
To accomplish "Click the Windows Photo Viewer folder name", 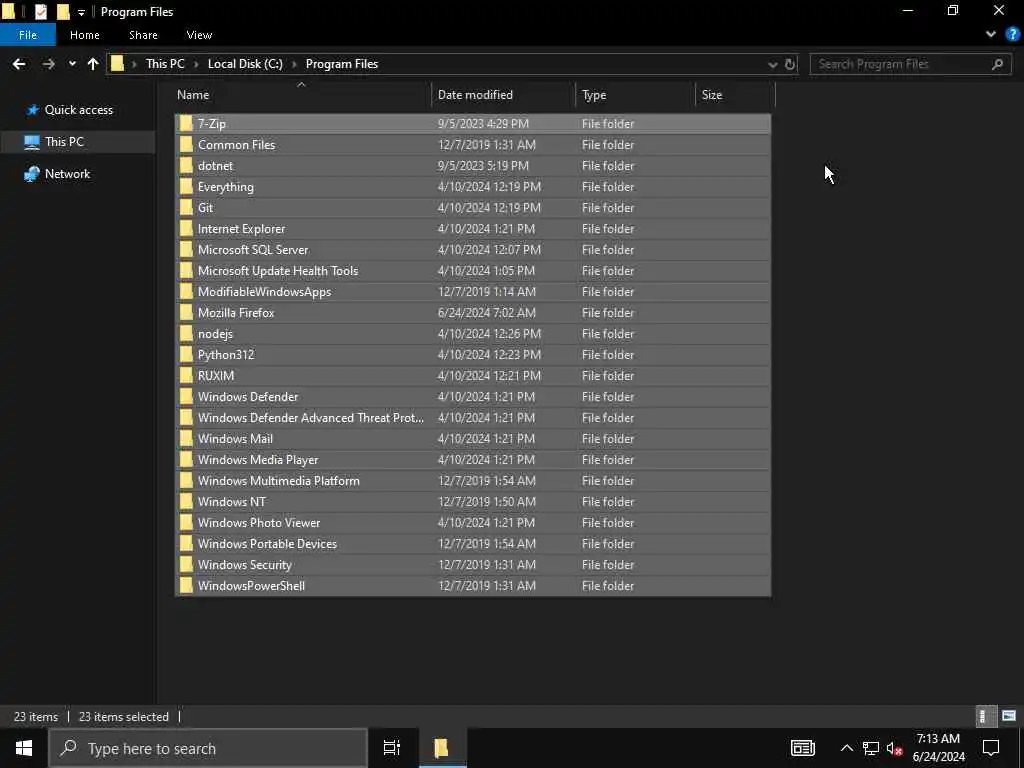I will pyautogui.click(x=259, y=522).
